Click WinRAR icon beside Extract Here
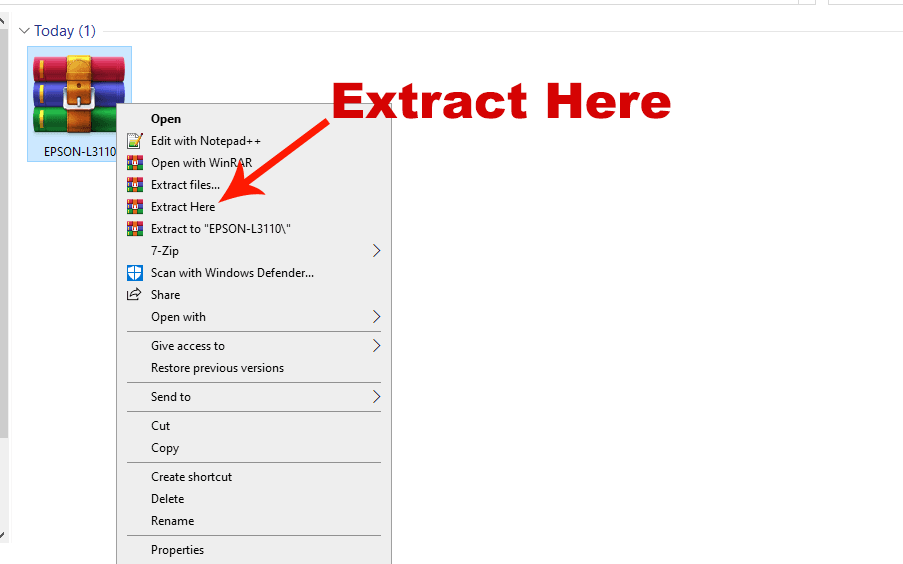Screen dimensions: 903x564 click(135, 207)
